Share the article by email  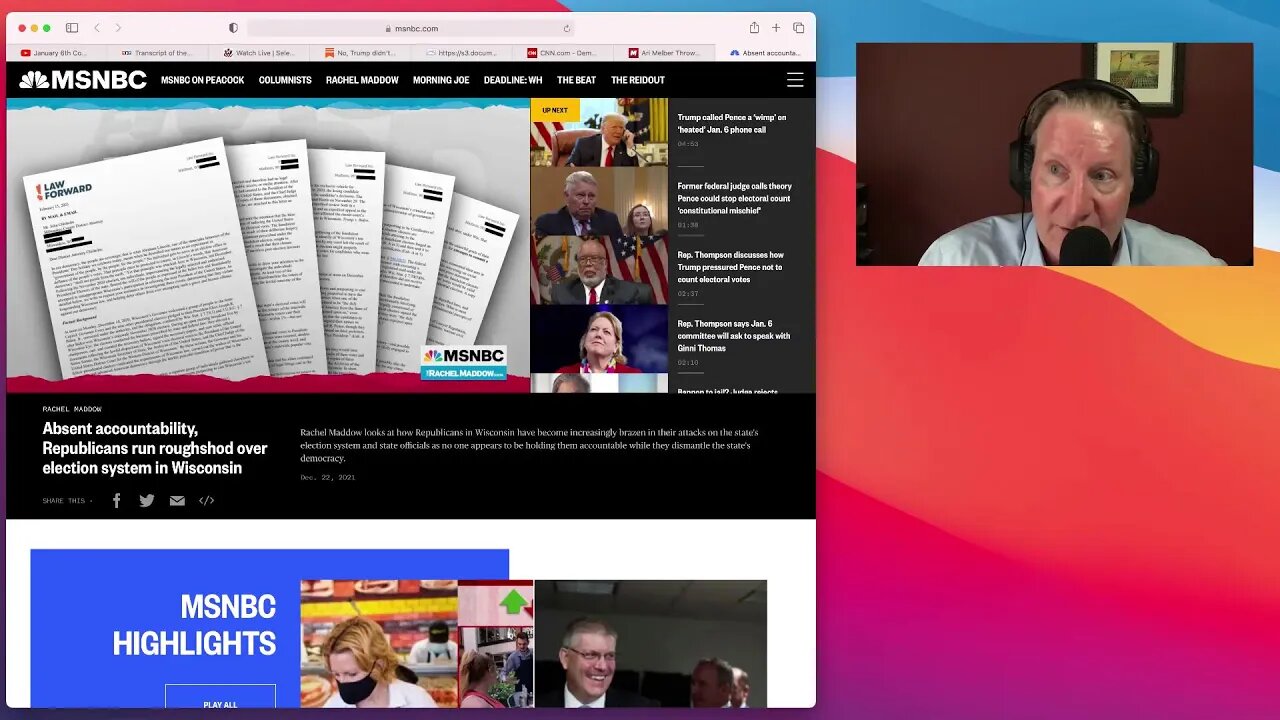(x=177, y=500)
